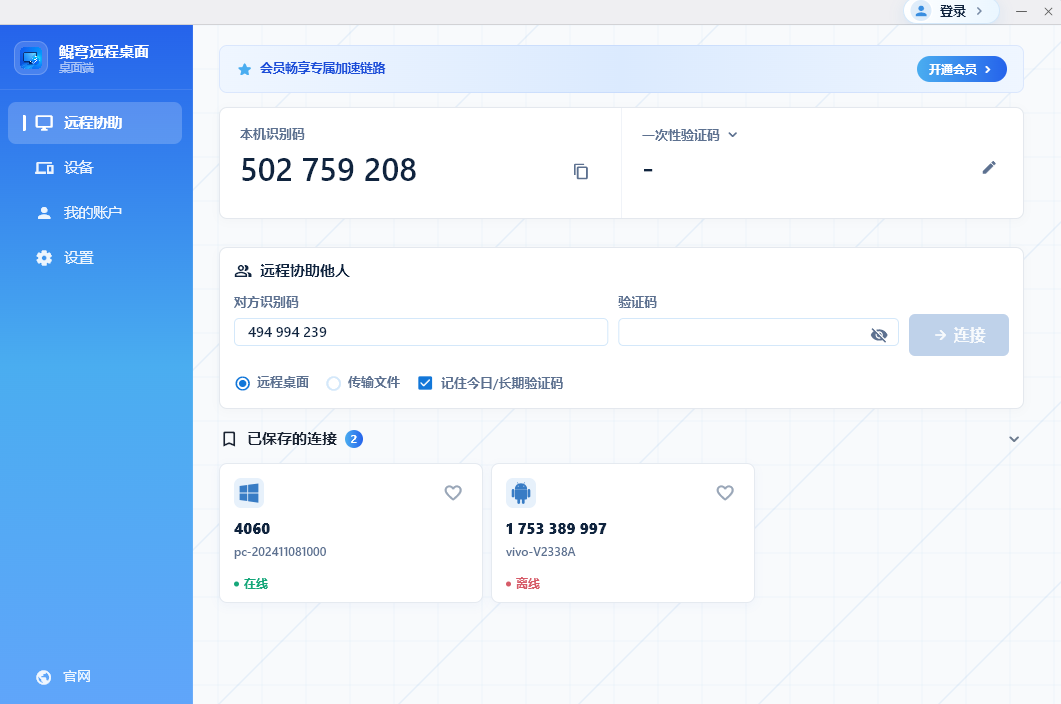Viewport: 1061px width, 704px height.
Task: Open the 我的账户 sidebar tab
Action: tap(95, 213)
